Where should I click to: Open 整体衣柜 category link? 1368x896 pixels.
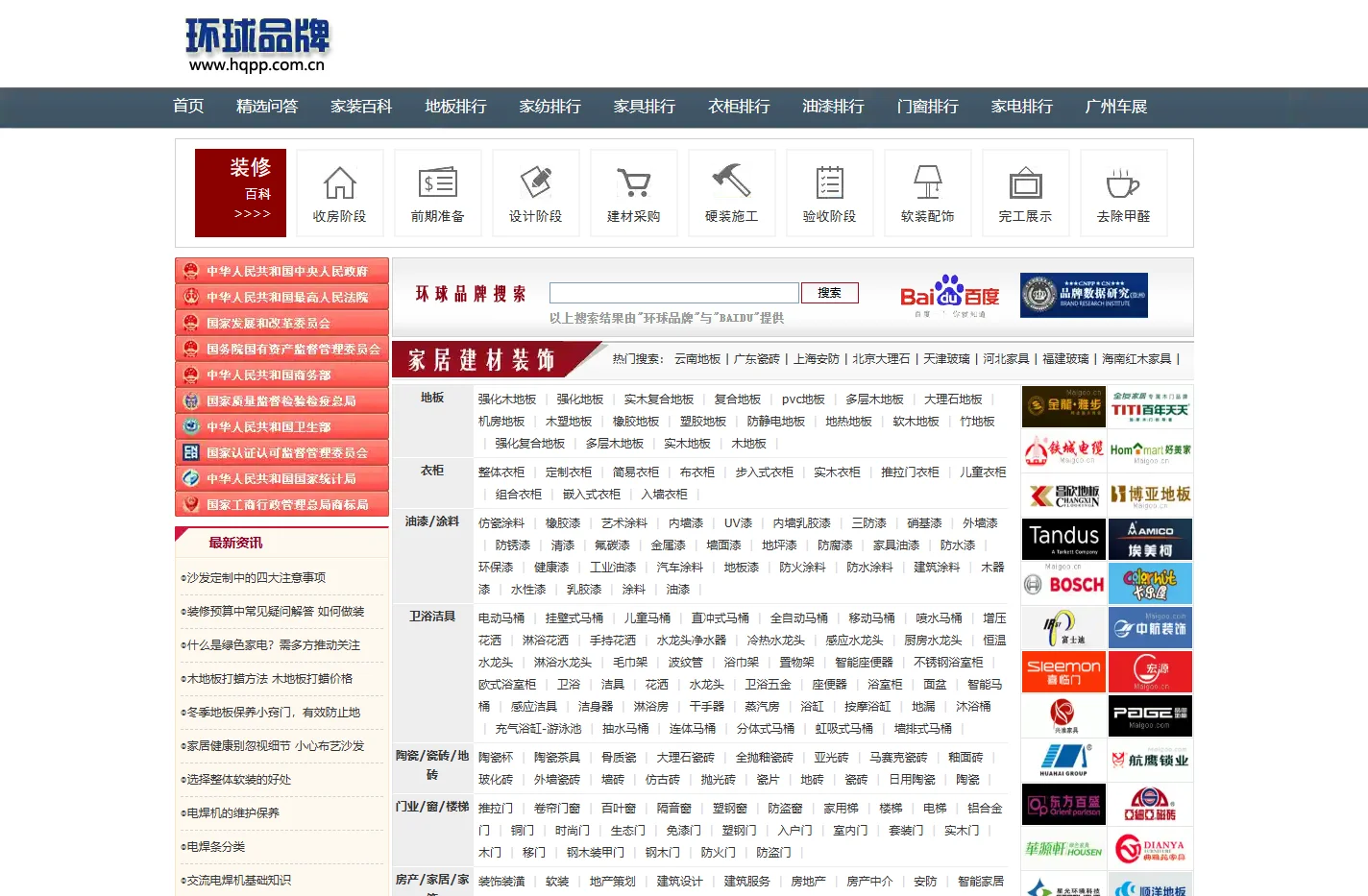(501, 472)
